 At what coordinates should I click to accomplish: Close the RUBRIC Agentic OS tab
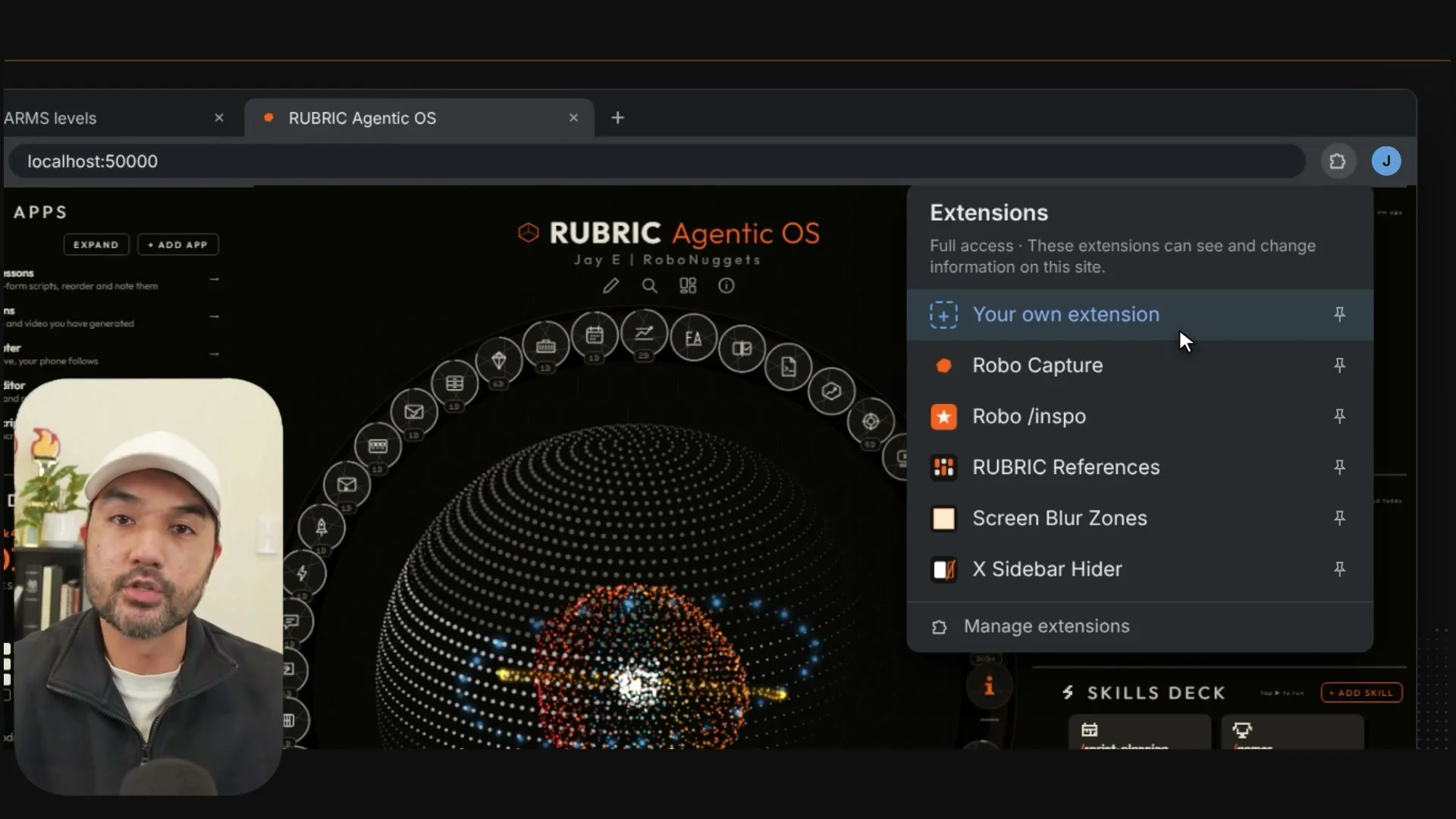(x=573, y=118)
